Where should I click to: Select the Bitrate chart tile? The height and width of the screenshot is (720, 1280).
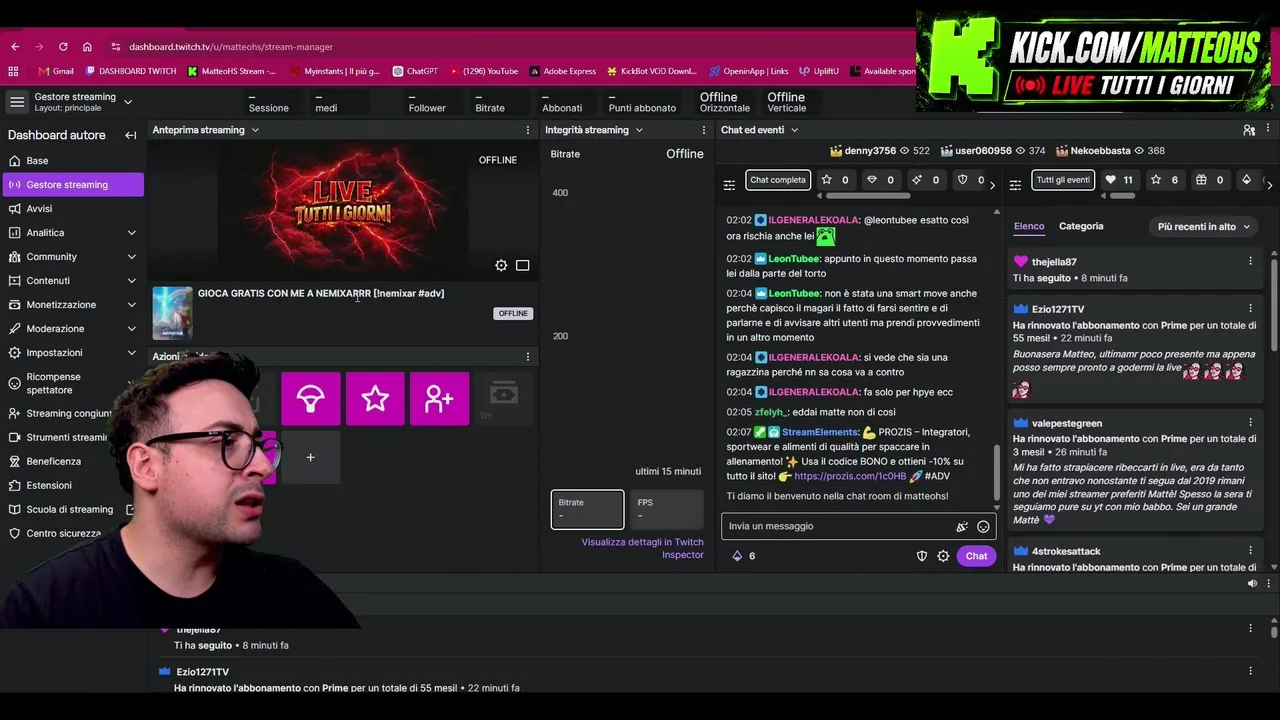(x=587, y=509)
